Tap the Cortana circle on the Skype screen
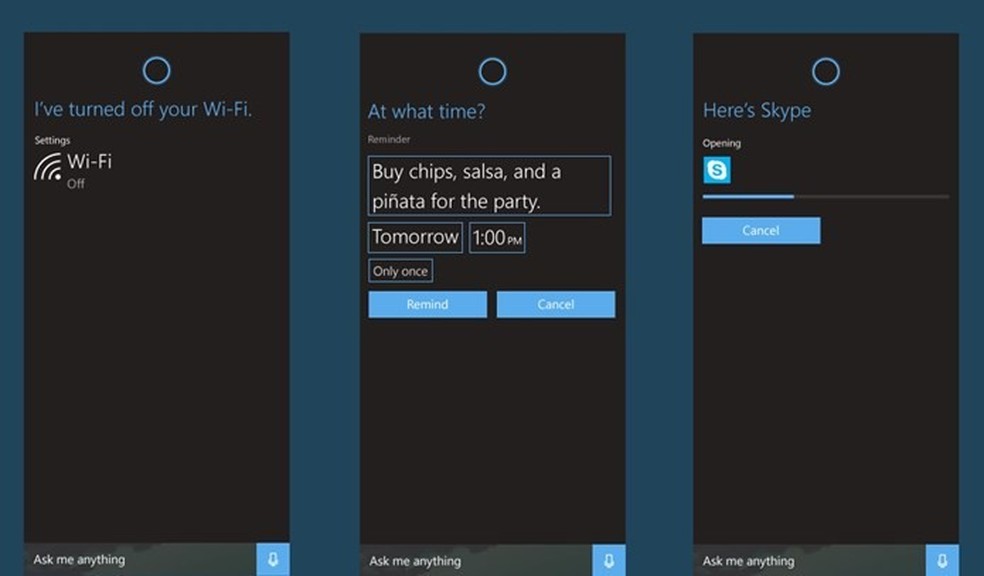Screen dimensions: 984x576 825,71
